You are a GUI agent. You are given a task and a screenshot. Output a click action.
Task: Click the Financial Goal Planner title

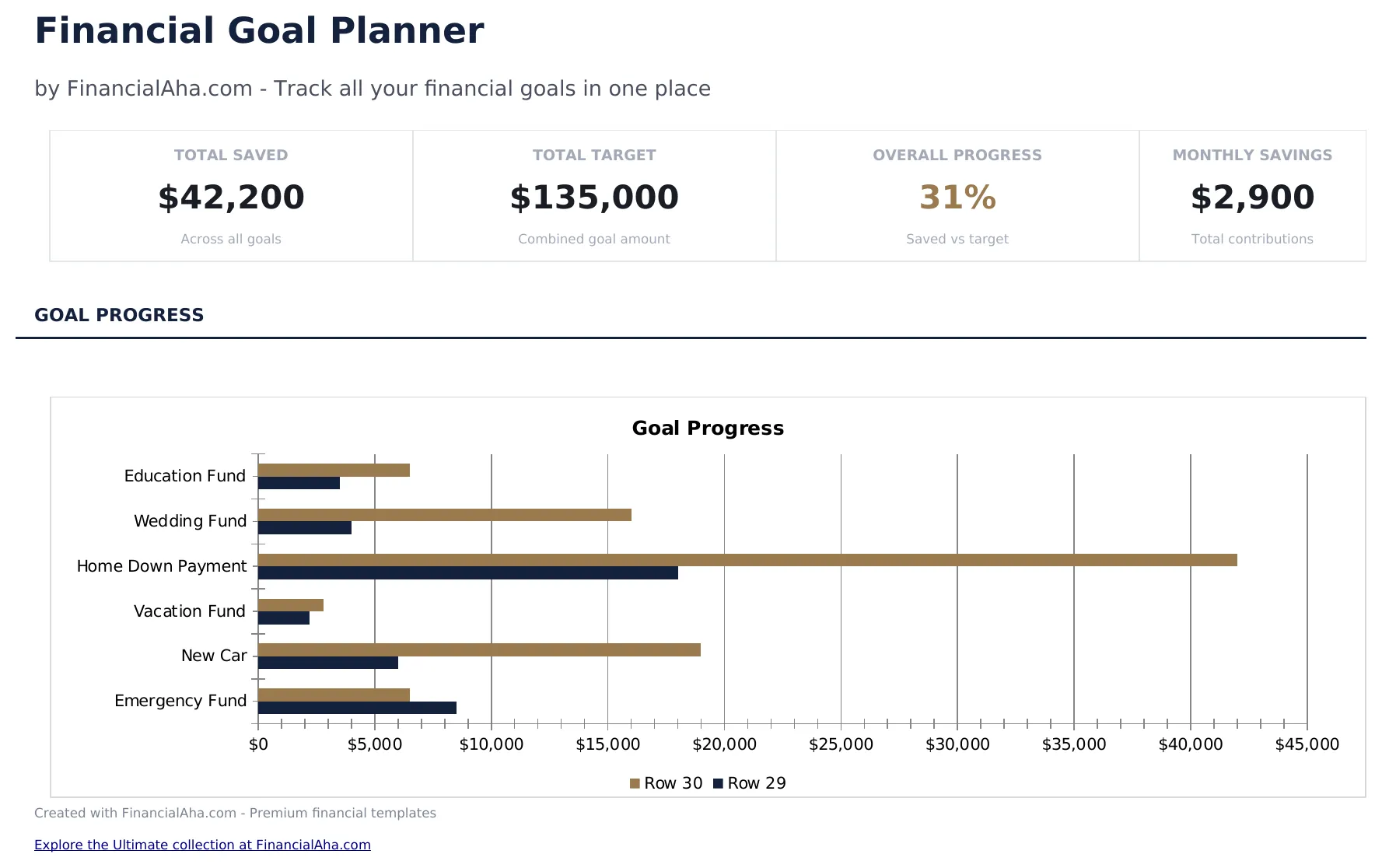259,30
